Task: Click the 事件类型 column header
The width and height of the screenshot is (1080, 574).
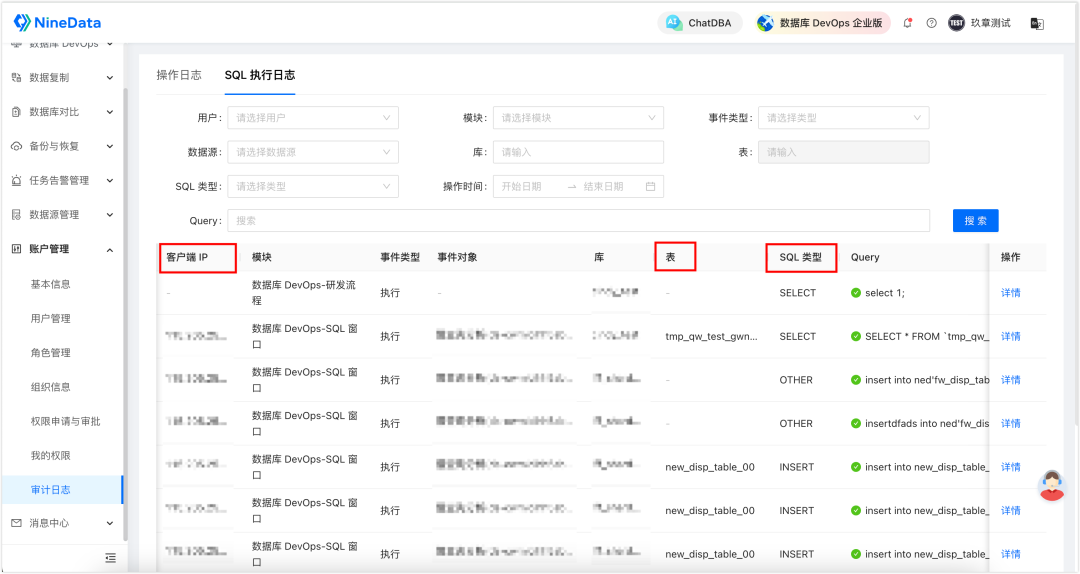Action: point(400,257)
